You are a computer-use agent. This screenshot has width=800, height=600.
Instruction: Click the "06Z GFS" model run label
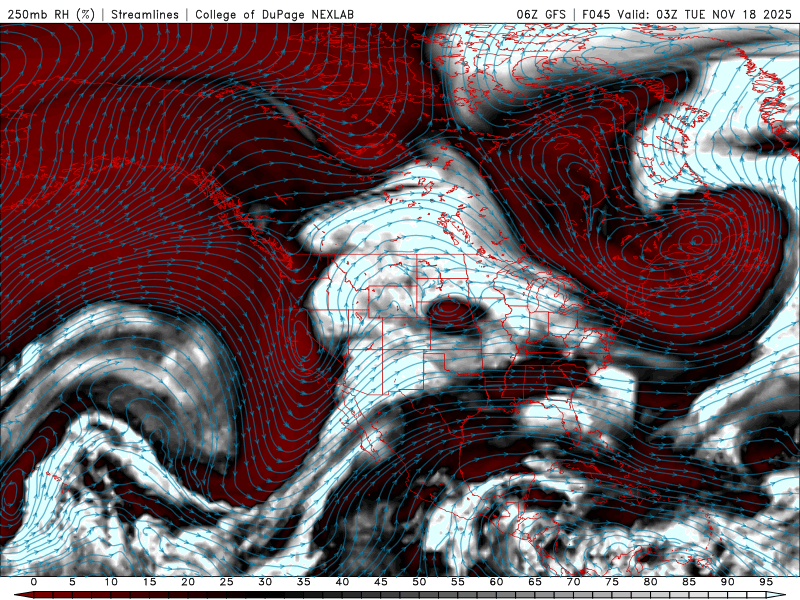541,14
